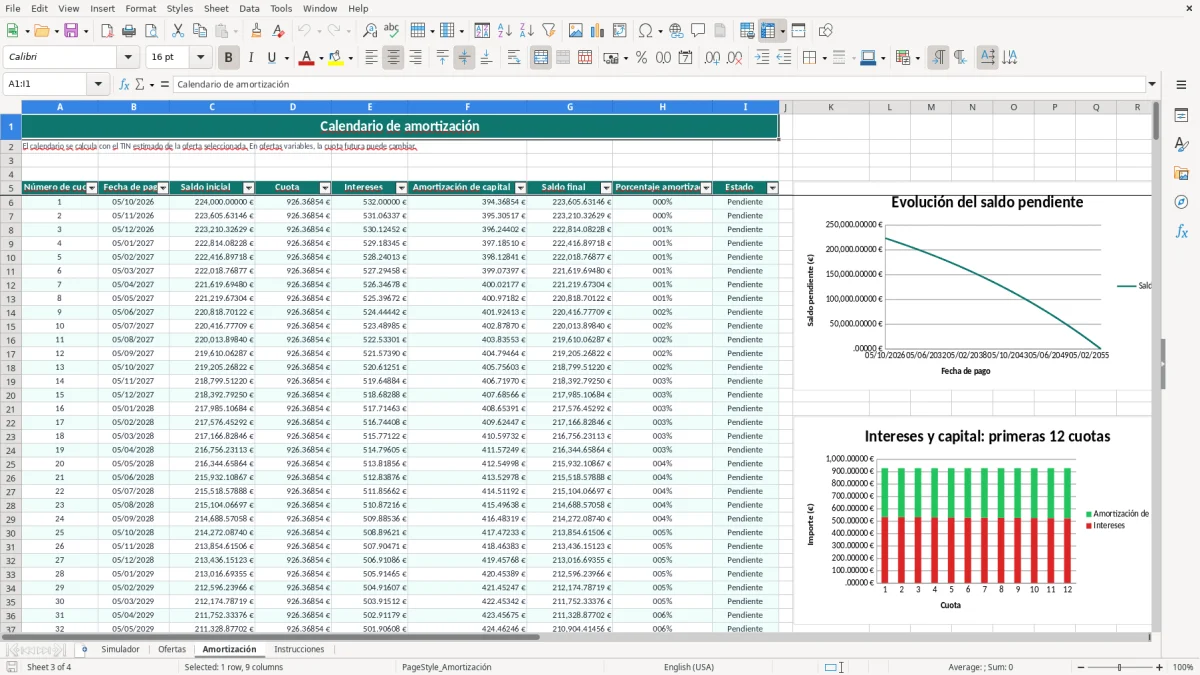This screenshot has height=675, width=1200.
Task: Click the Print icon
Action: pos(128,31)
